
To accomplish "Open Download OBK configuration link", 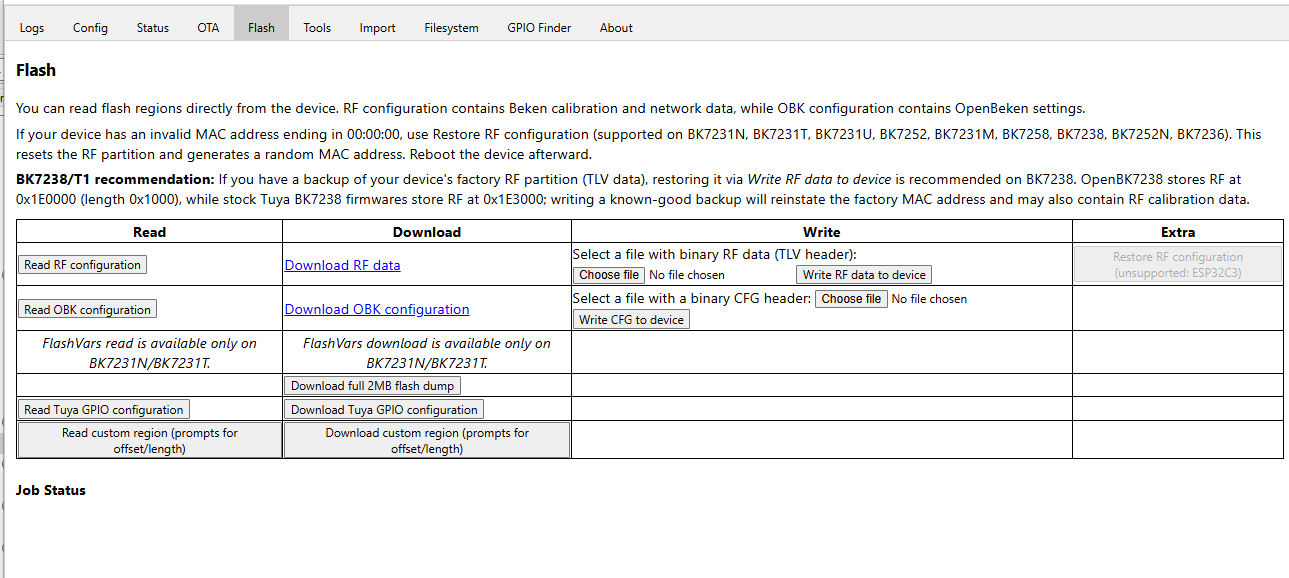I will point(377,309).
